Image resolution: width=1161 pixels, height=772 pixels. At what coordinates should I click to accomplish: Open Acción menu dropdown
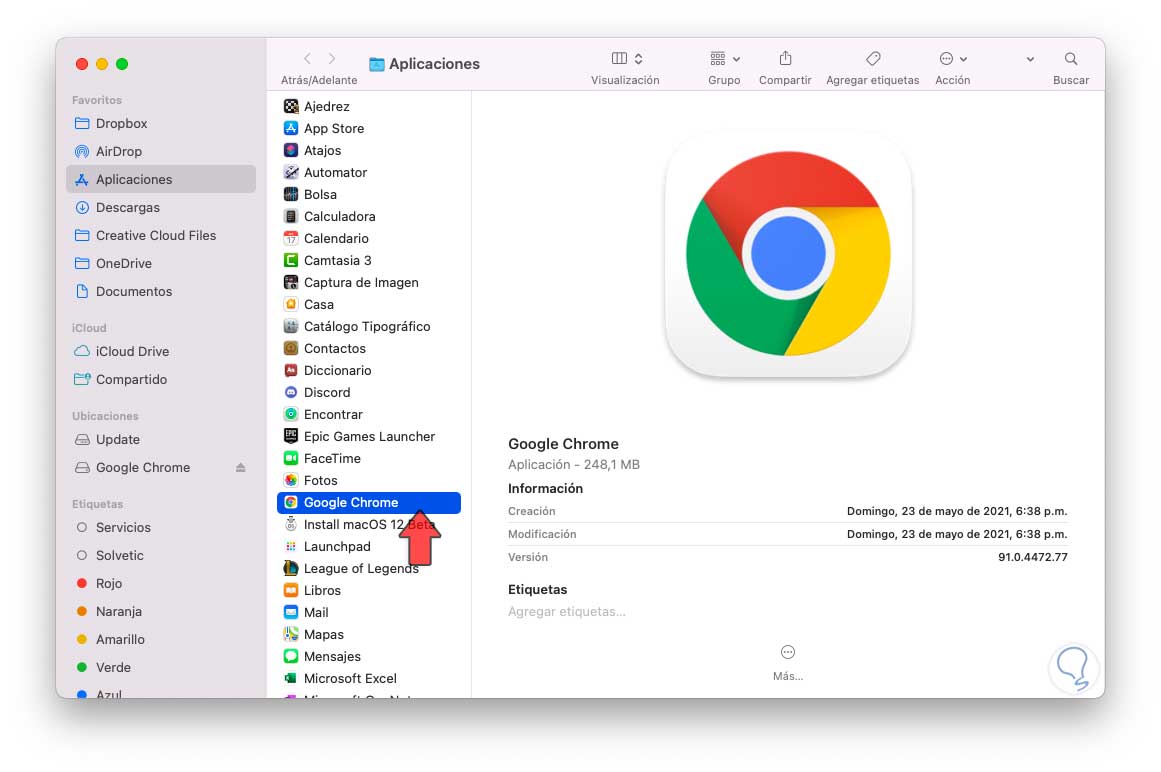coord(953,58)
